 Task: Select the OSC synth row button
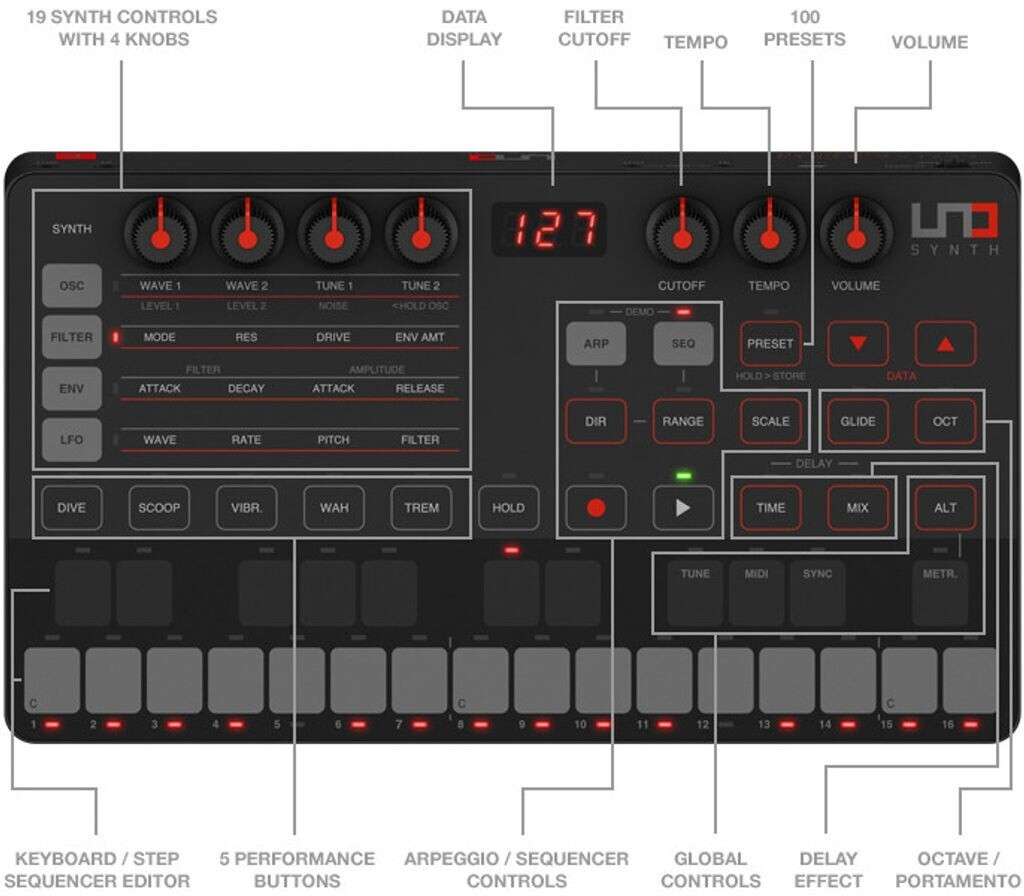pyautogui.click(x=72, y=286)
